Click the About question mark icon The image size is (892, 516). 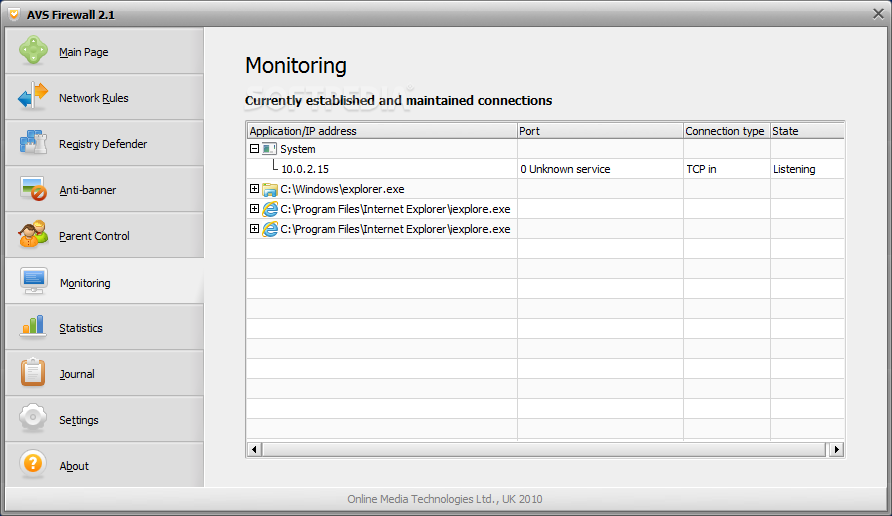(33, 464)
